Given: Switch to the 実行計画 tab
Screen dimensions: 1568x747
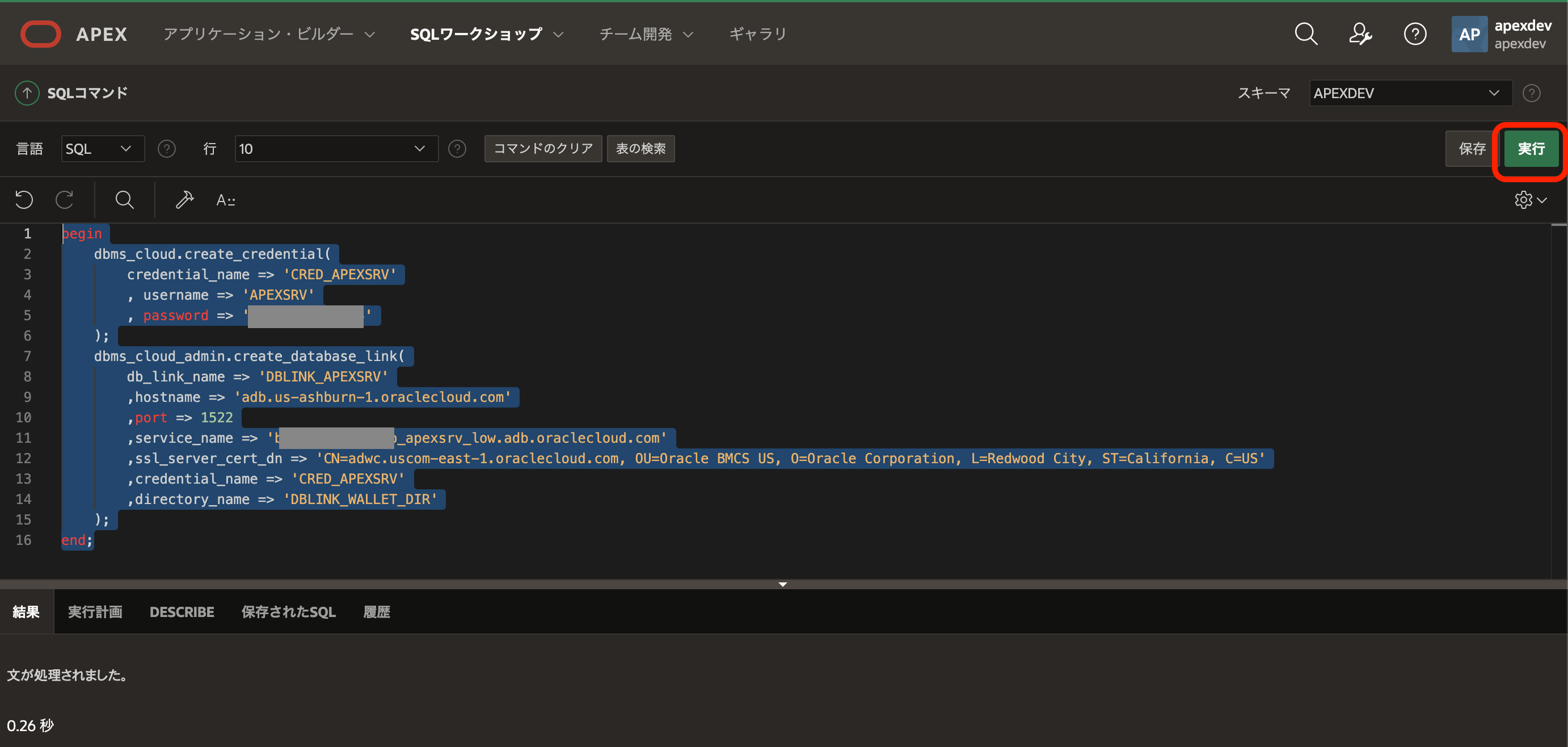Looking at the screenshot, I should click(x=95, y=612).
